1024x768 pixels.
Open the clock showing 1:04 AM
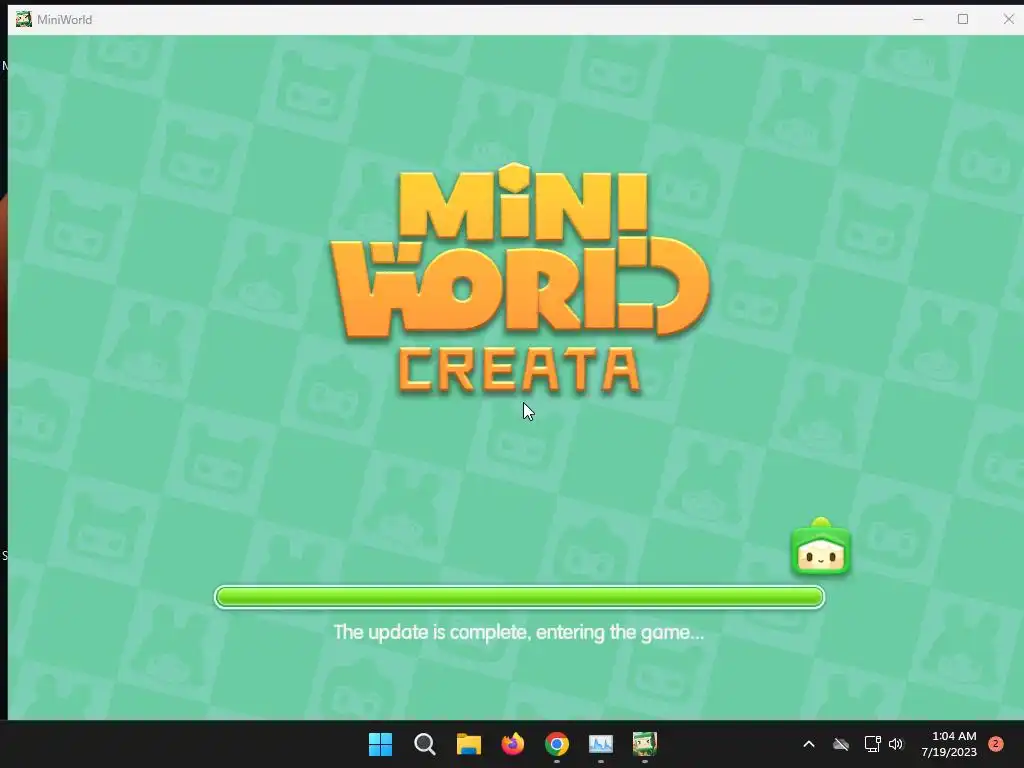(949, 744)
